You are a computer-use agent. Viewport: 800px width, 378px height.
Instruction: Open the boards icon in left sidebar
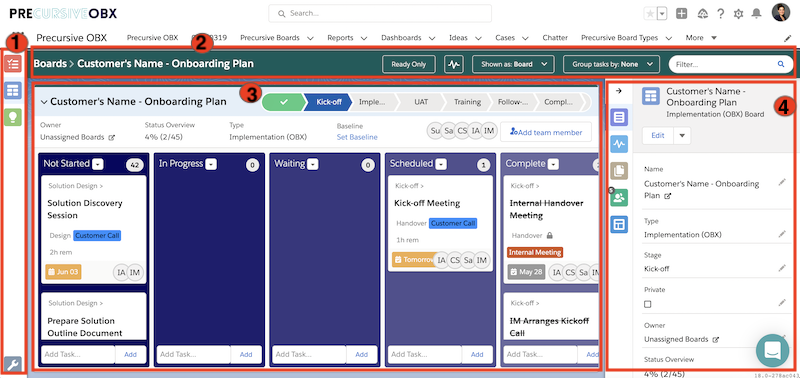coord(13,91)
